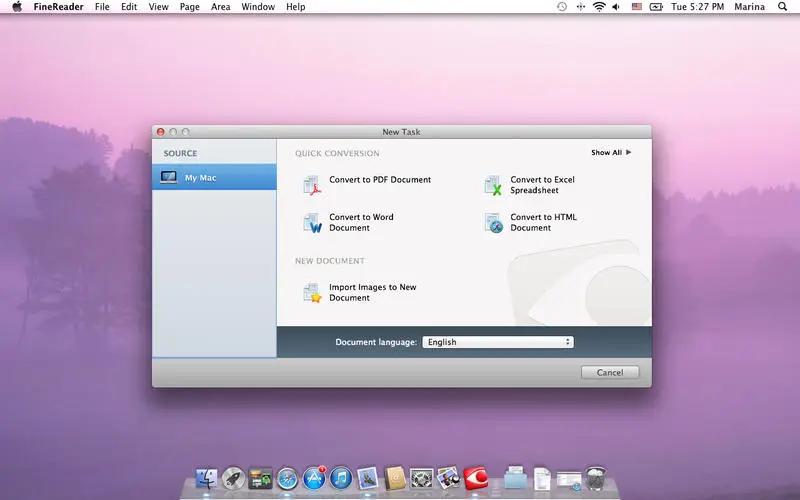Screen dimensions: 800x500
Task: Open Launchpad rocket icon in dock
Action: click(x=233, y=479)
